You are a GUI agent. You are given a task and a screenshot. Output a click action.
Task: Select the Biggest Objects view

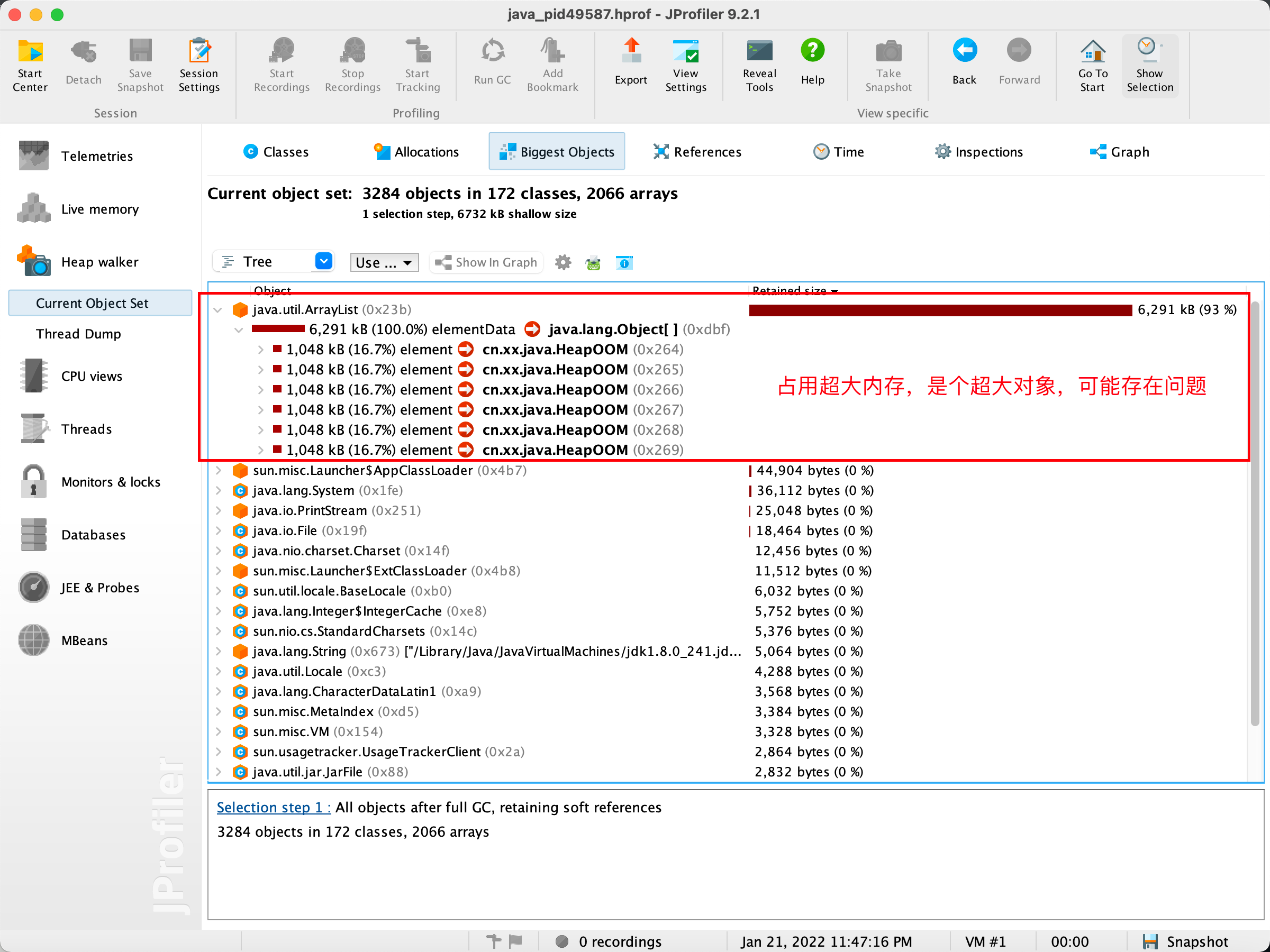tap(556, 151)
